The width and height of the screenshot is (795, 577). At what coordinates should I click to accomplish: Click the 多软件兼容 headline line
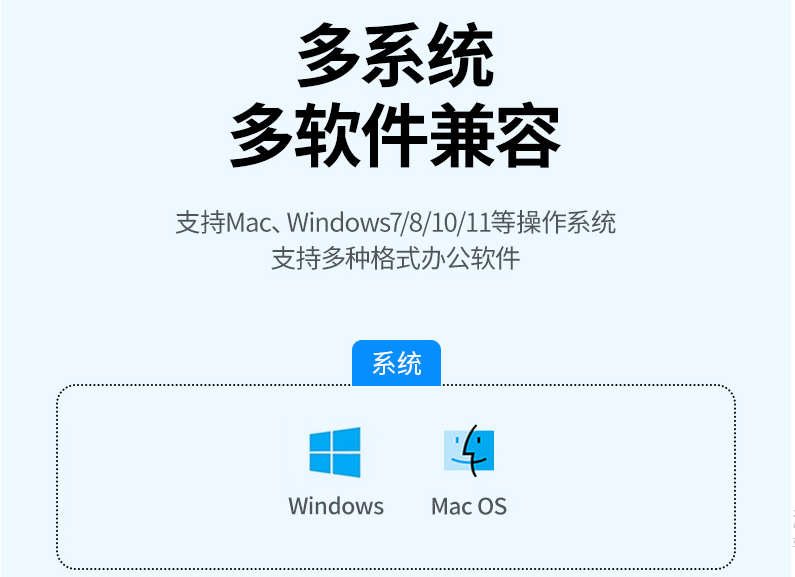tap(395, 135)
